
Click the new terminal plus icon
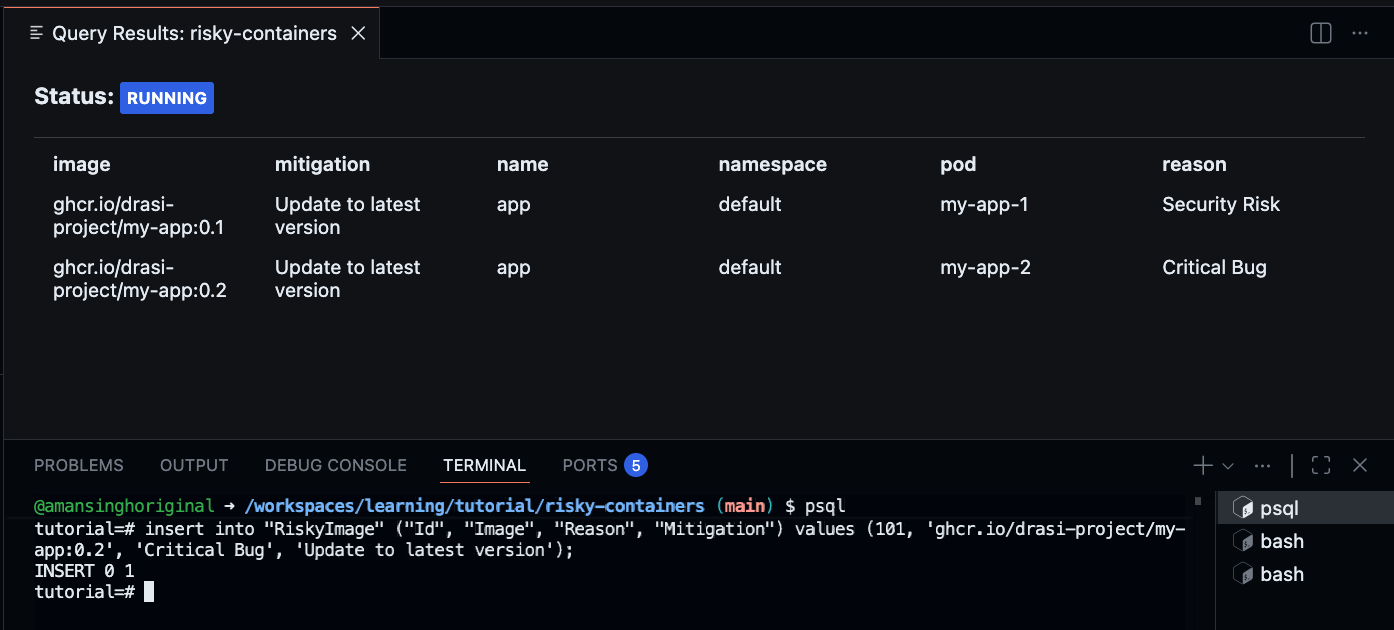point(1202,465)
